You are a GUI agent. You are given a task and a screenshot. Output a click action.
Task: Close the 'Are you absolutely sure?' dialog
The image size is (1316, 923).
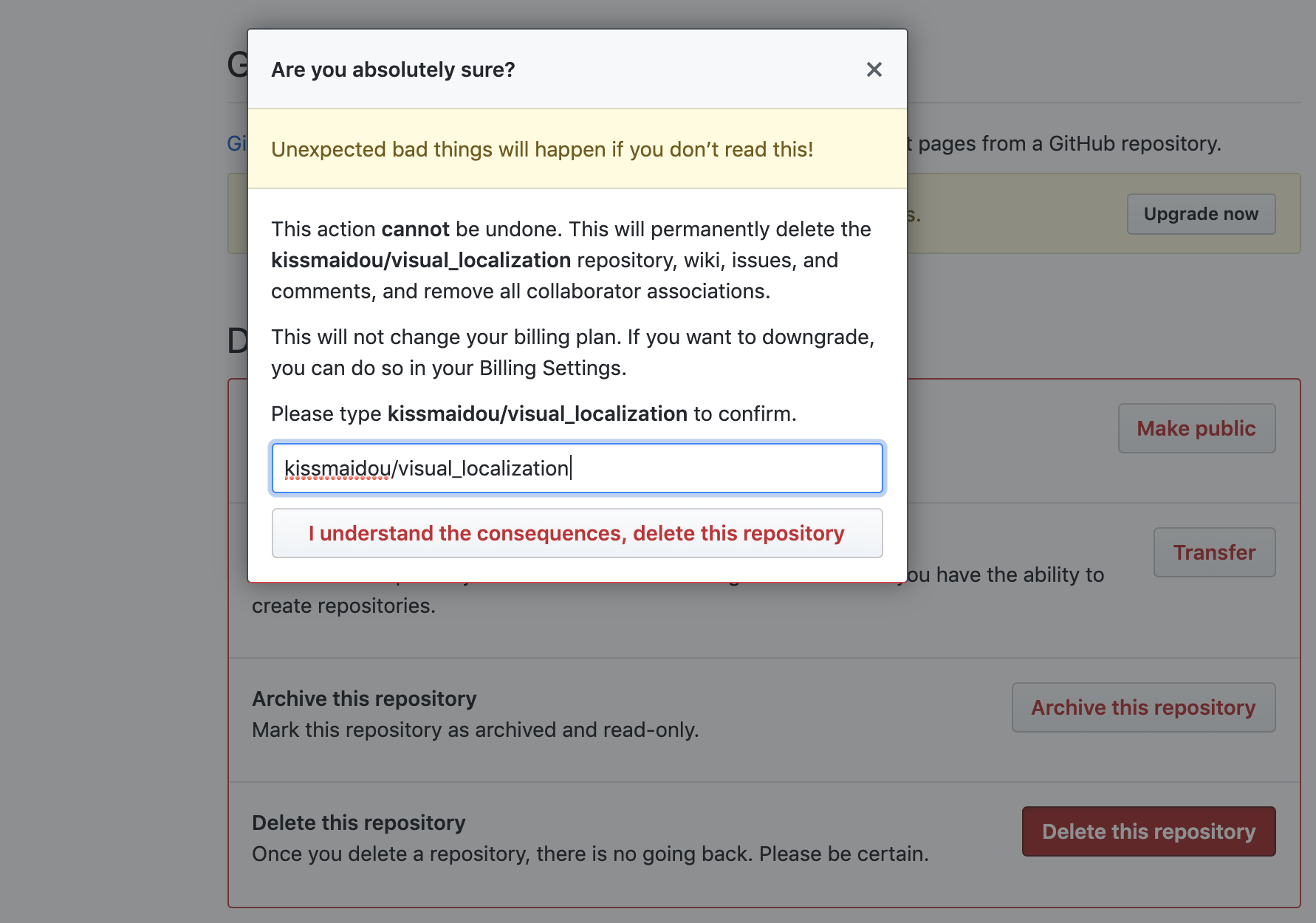(x=874, y=69)
